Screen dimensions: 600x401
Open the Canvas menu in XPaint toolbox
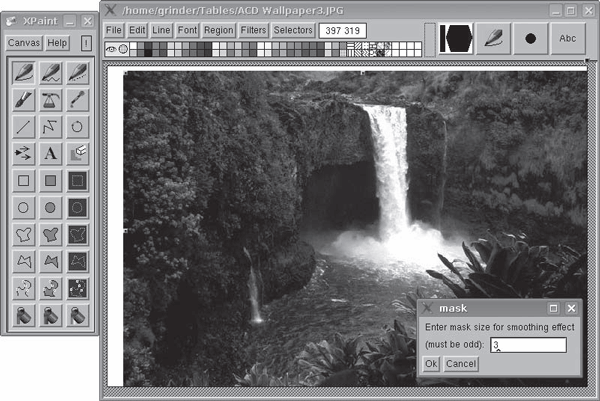point(23,43)
